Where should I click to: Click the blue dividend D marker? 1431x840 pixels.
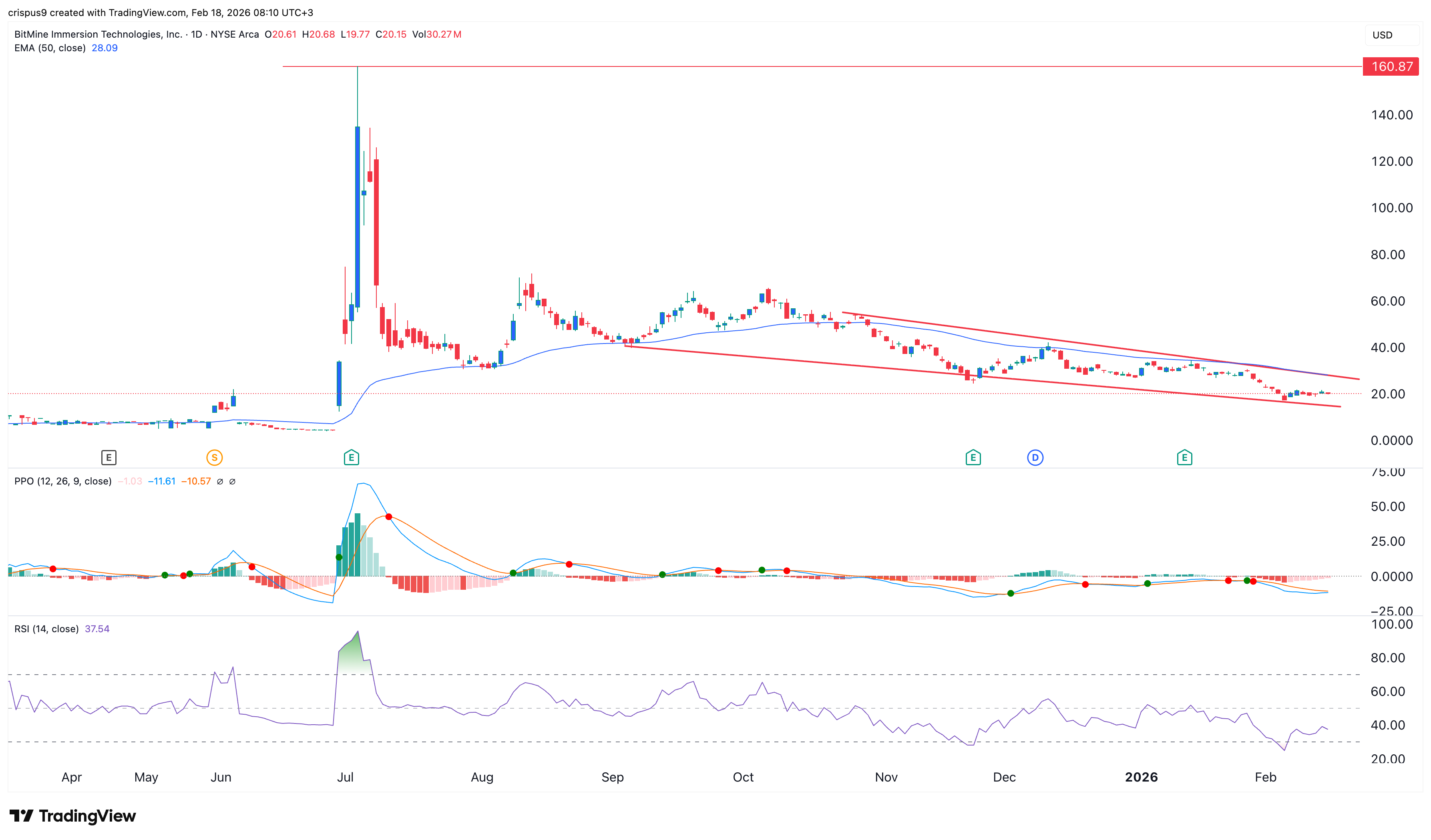[1035, 457]
